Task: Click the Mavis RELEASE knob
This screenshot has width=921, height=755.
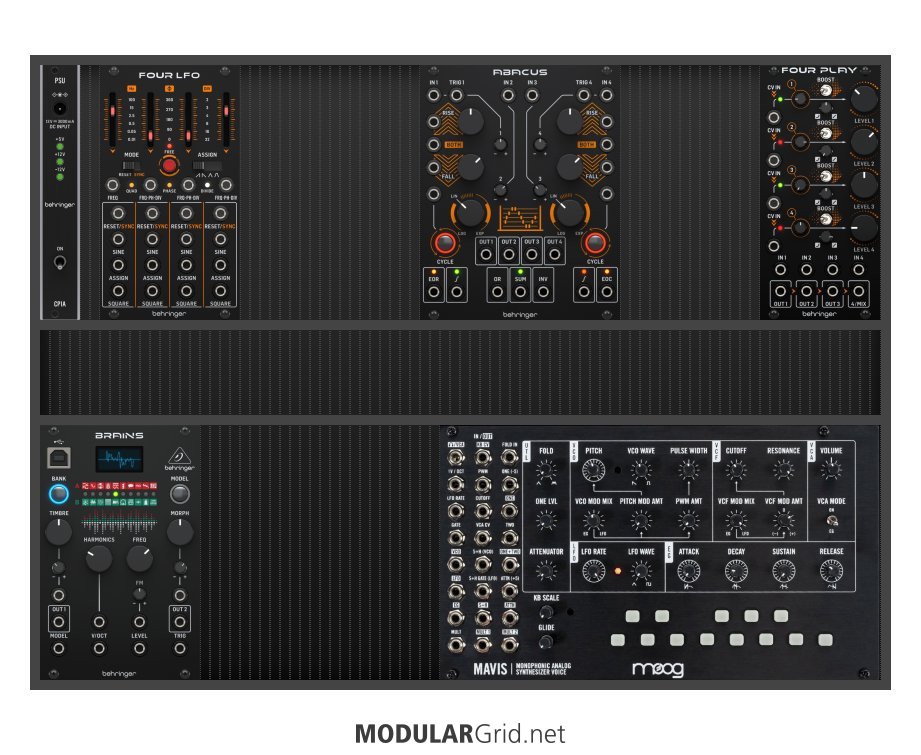Action: click(x=831, y=571)
